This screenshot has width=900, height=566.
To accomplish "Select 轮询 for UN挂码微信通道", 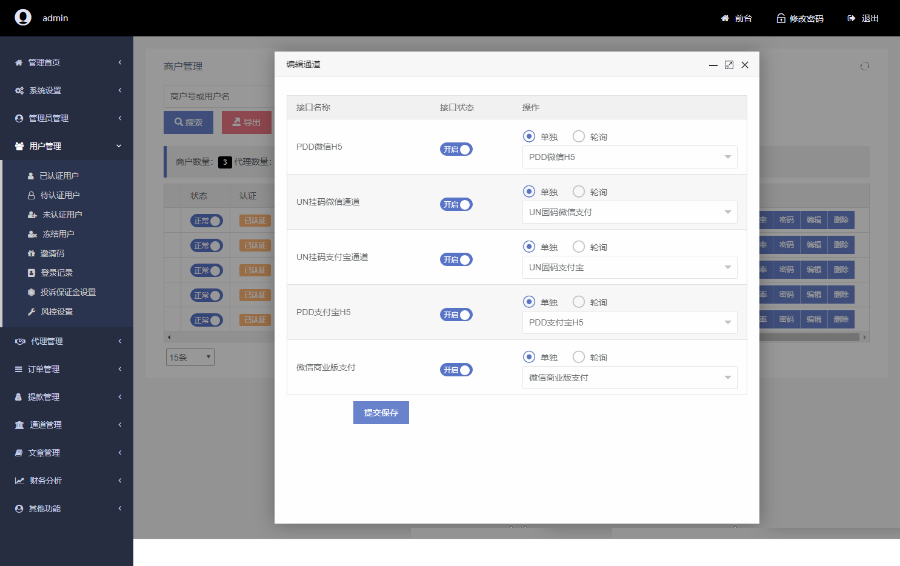I will 579,191.
